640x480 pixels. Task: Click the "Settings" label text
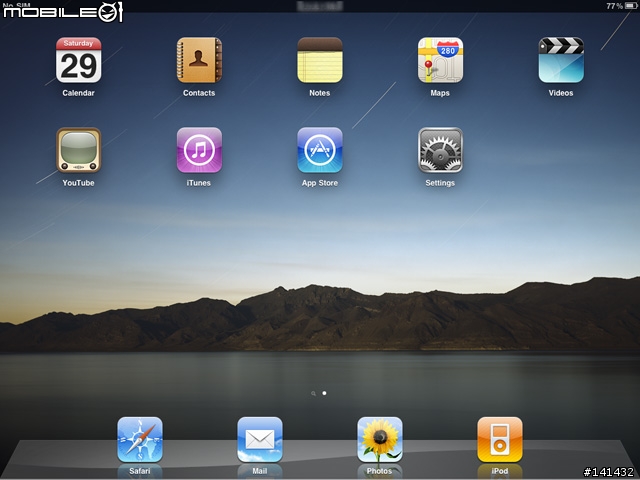[440, 183]
